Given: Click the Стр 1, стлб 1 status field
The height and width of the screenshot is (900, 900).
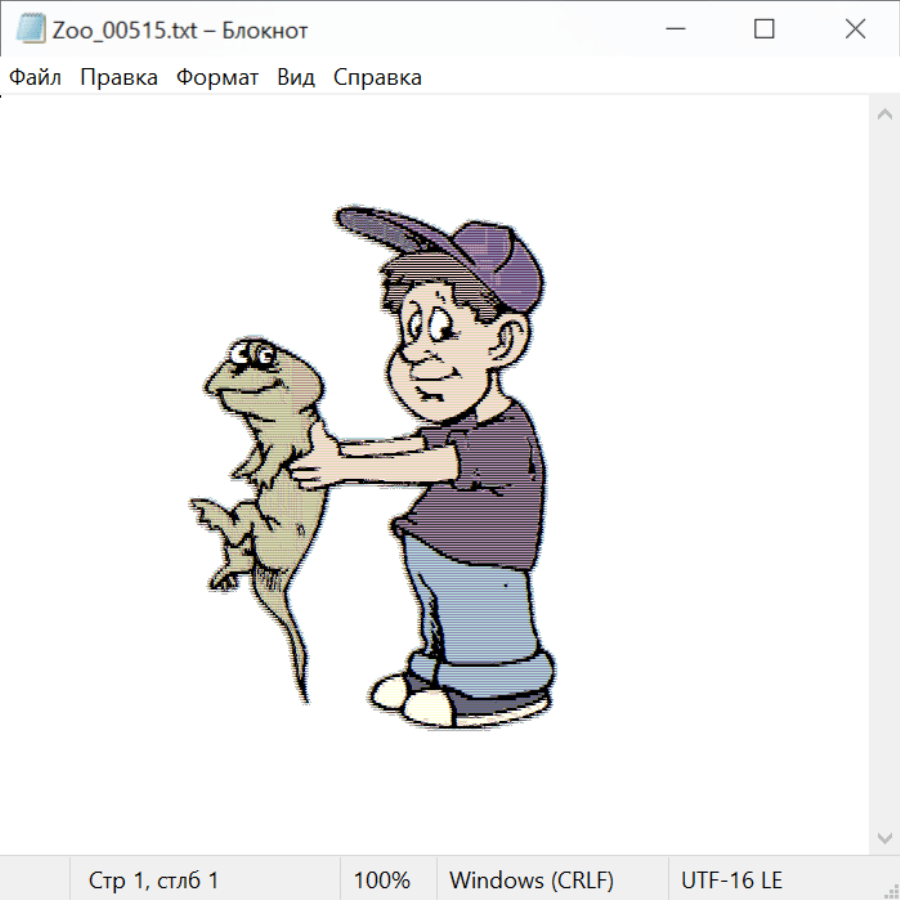Looking at the screenshot, I should coord(153,880).
